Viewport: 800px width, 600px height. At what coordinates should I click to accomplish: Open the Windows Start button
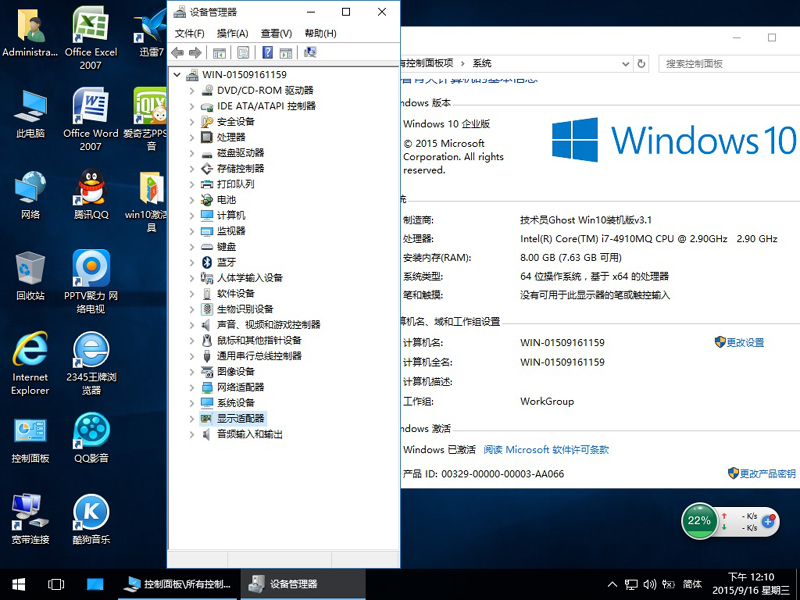pyautogui.click(x=19, y=584)
